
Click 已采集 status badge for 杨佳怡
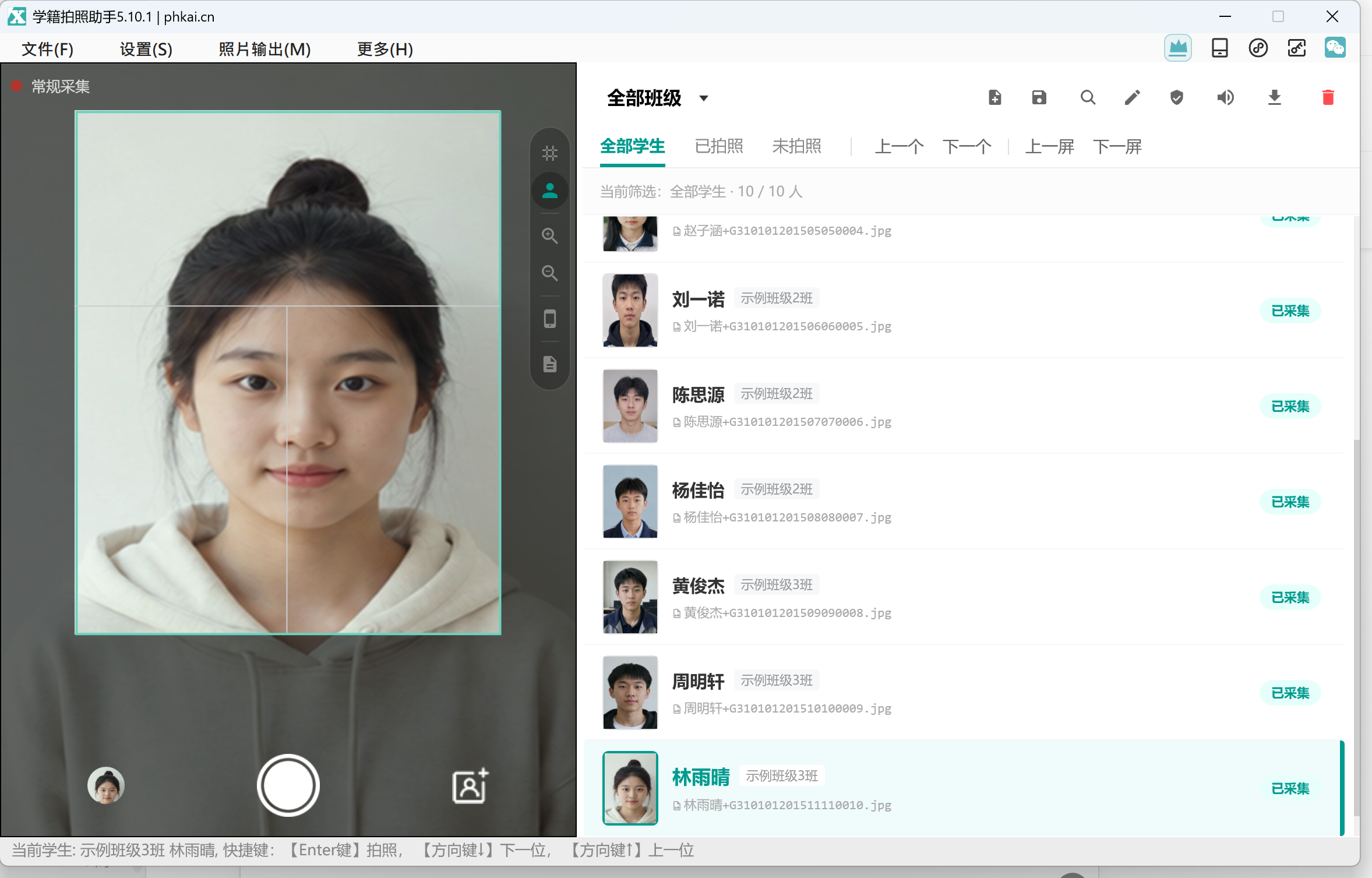(x=1290, y=502)
